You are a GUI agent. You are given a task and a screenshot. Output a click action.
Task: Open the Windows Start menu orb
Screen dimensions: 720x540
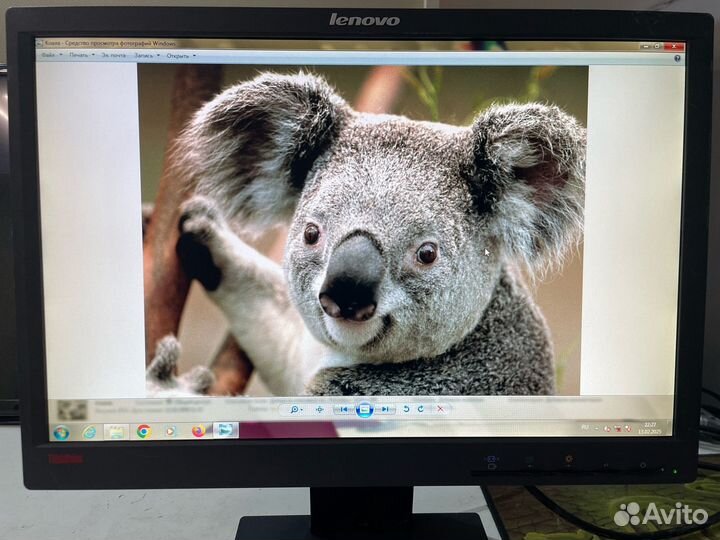[x=61, y=432]
